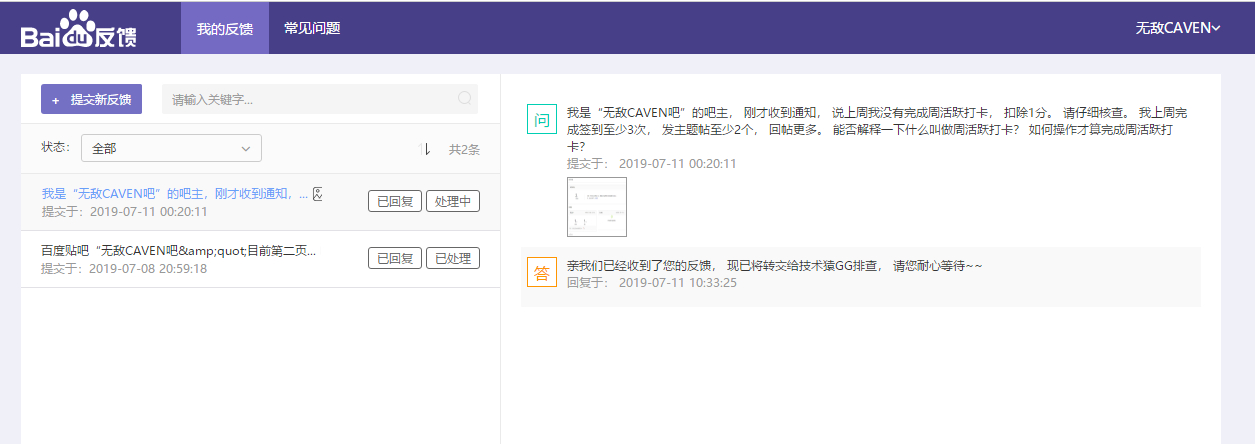Screen dimensions: 1255x444
Task: Select the 回复于 2019-07-11 10:33:25 timestamp
Action: 652,282
